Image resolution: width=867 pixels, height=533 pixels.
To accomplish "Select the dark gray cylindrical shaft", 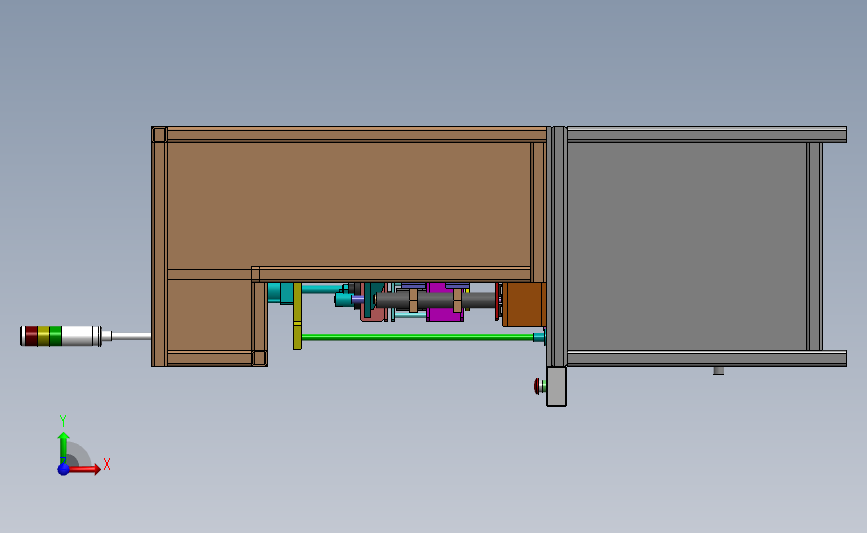I will (x=436, y=300).
